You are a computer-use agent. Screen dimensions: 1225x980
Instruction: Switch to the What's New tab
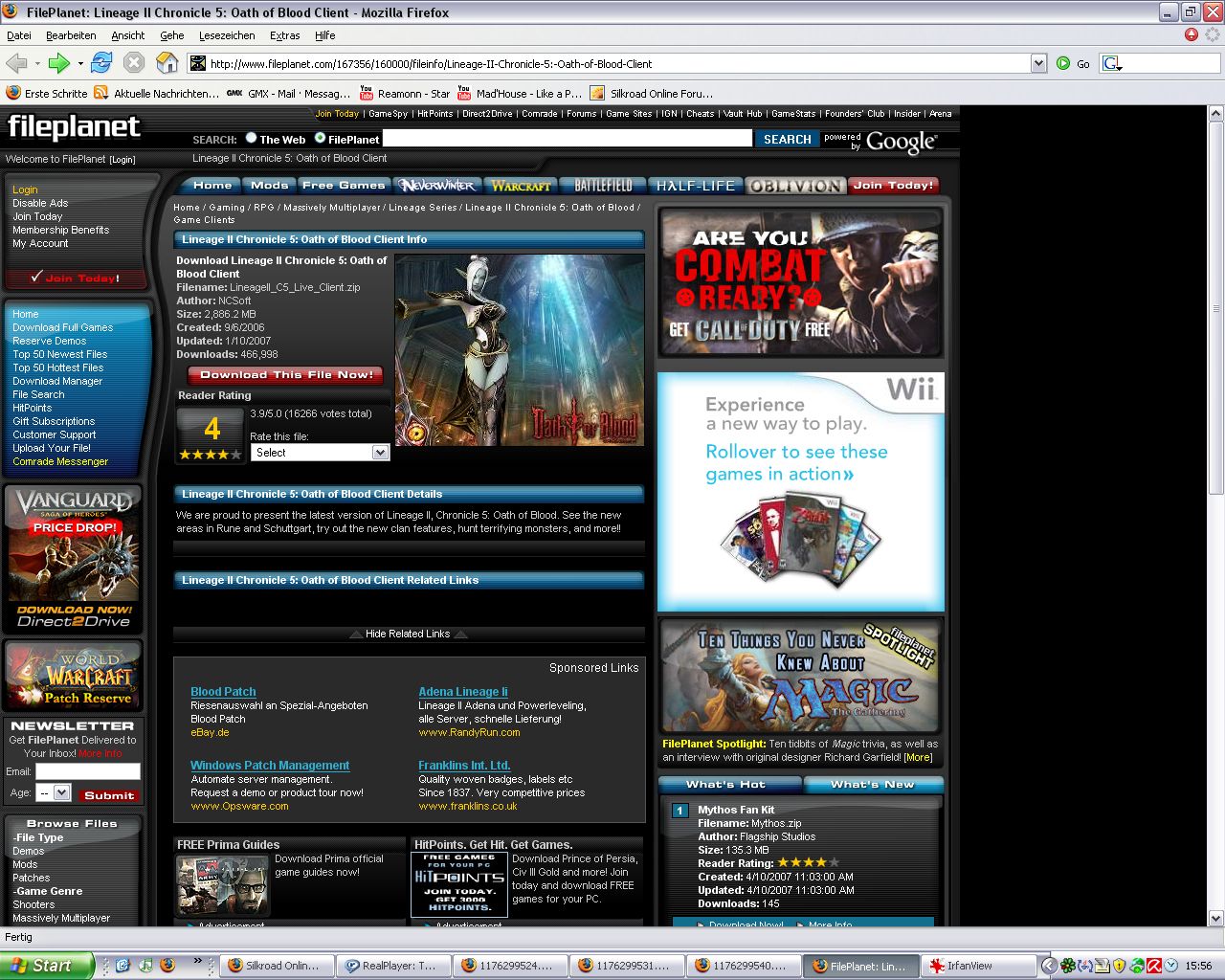point(872,785)
